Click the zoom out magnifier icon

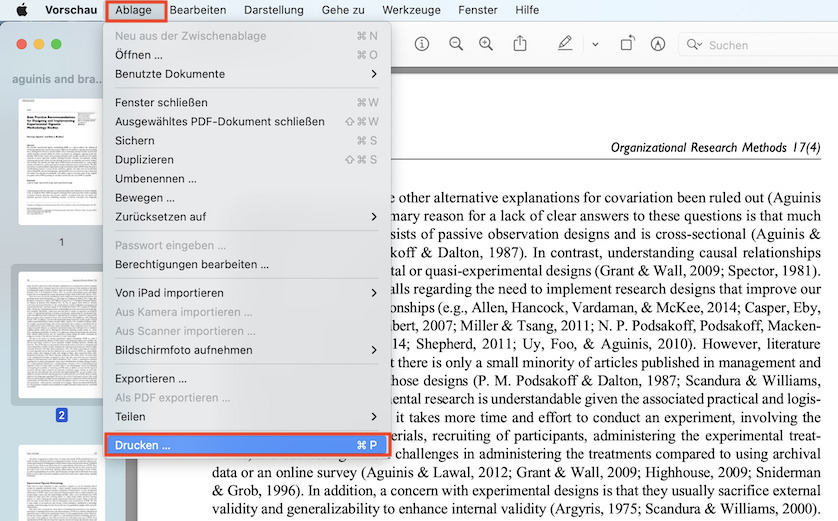pos(456,45)
